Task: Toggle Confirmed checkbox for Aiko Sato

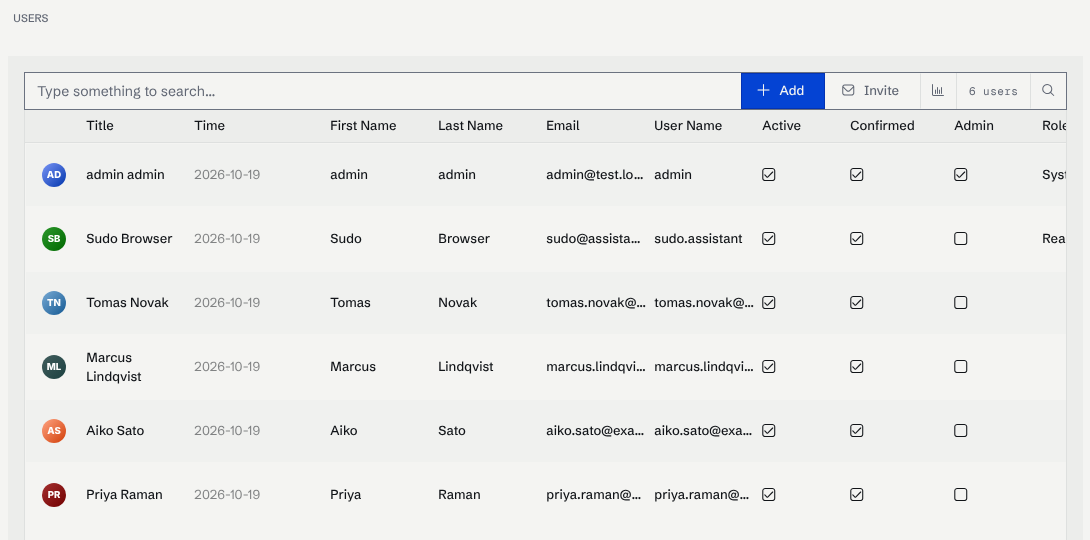Action: pos(857,431)
